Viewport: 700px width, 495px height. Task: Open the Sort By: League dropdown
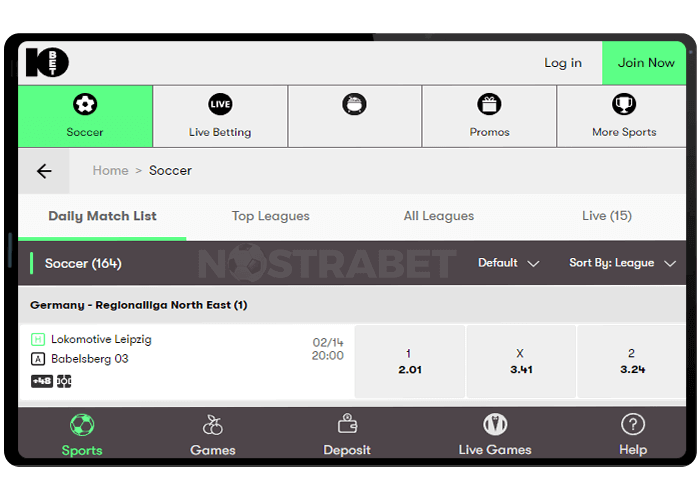(x=622, y=263)
